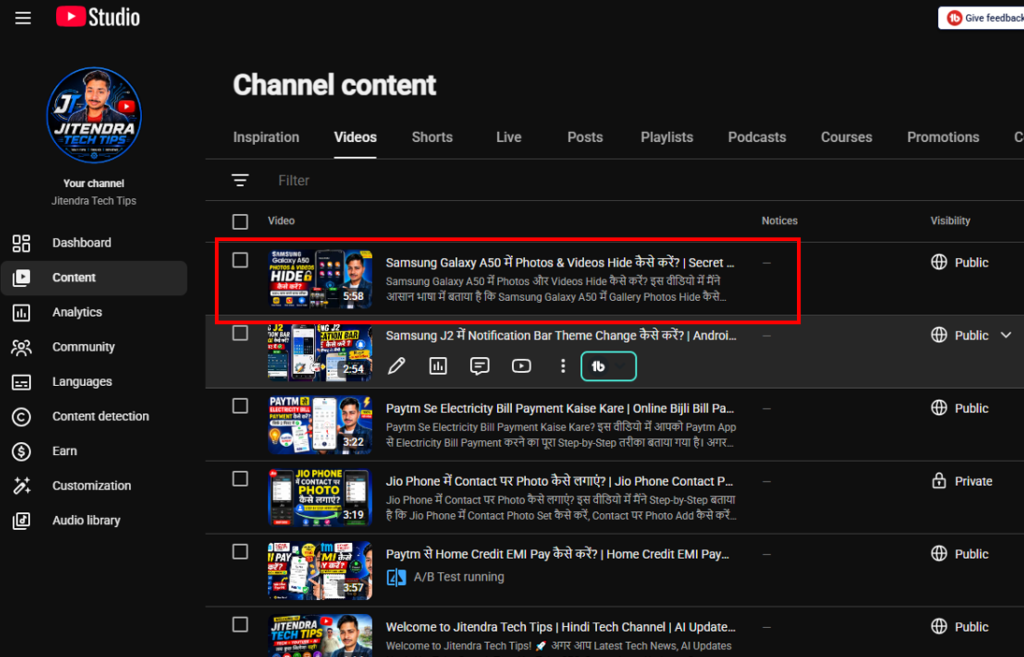
Task: Open analytics icon for Samsung J2 video
Action: pyautogui.click(x=438, y=366)
